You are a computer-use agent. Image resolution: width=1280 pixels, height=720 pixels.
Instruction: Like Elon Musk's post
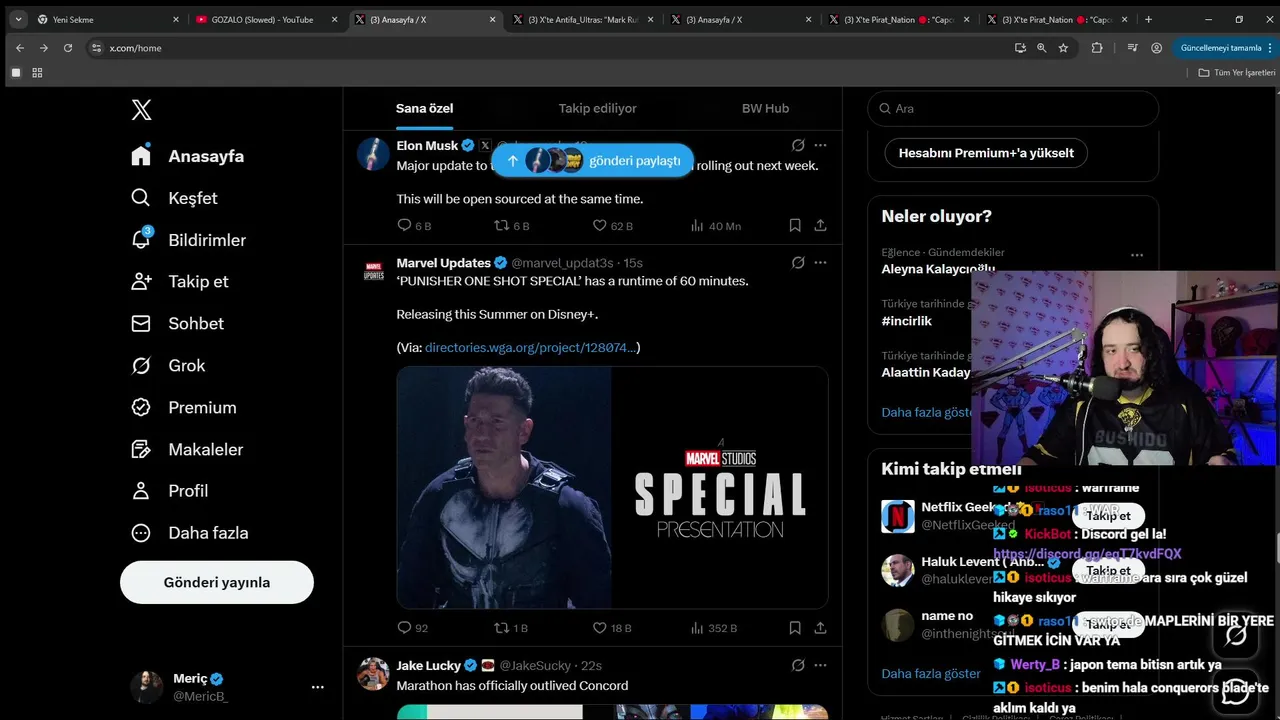[612, 226]
